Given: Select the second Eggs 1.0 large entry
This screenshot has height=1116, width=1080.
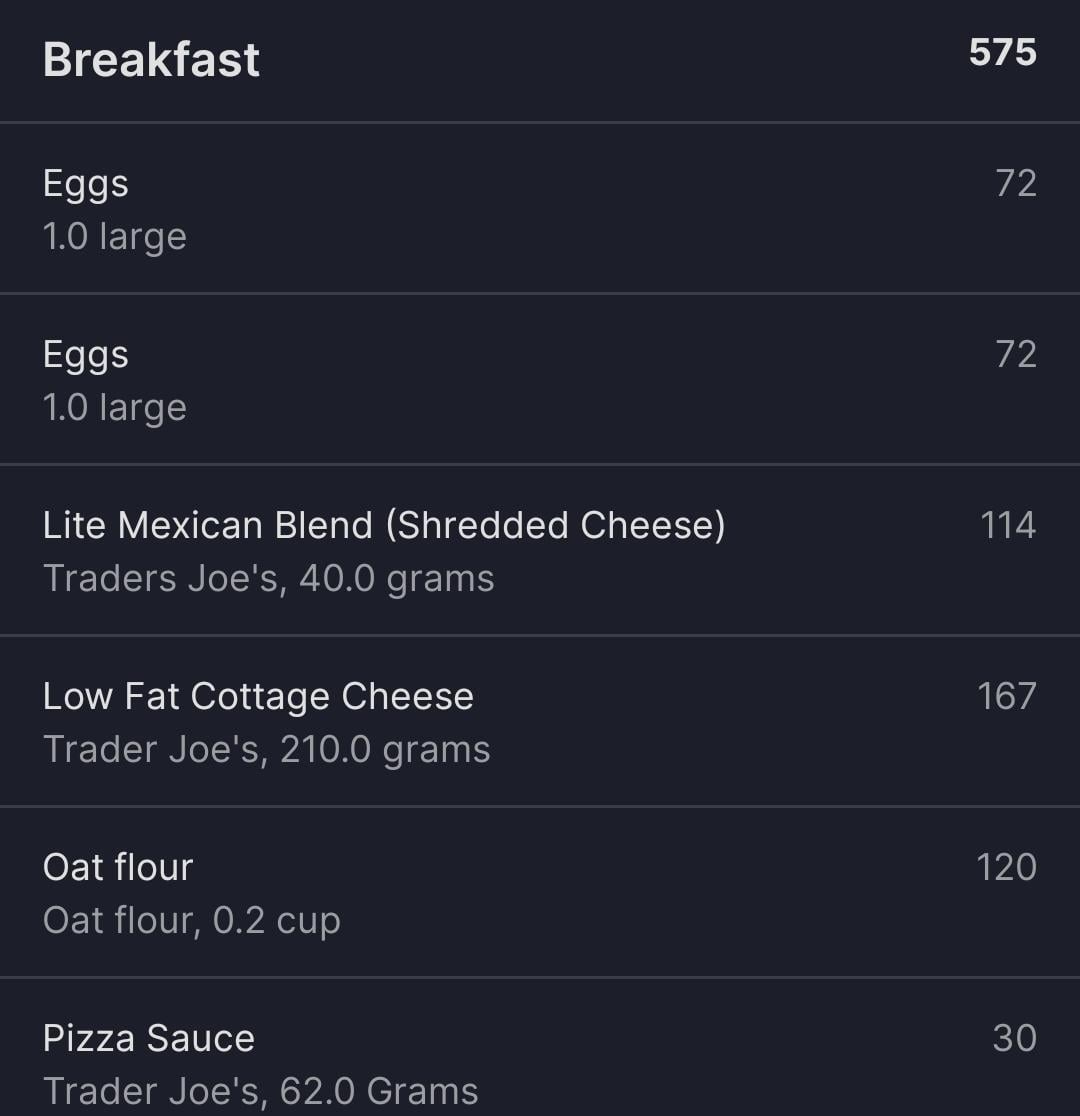Looking at the screenshot, I should pyautogui.click(x=540, y=379).
